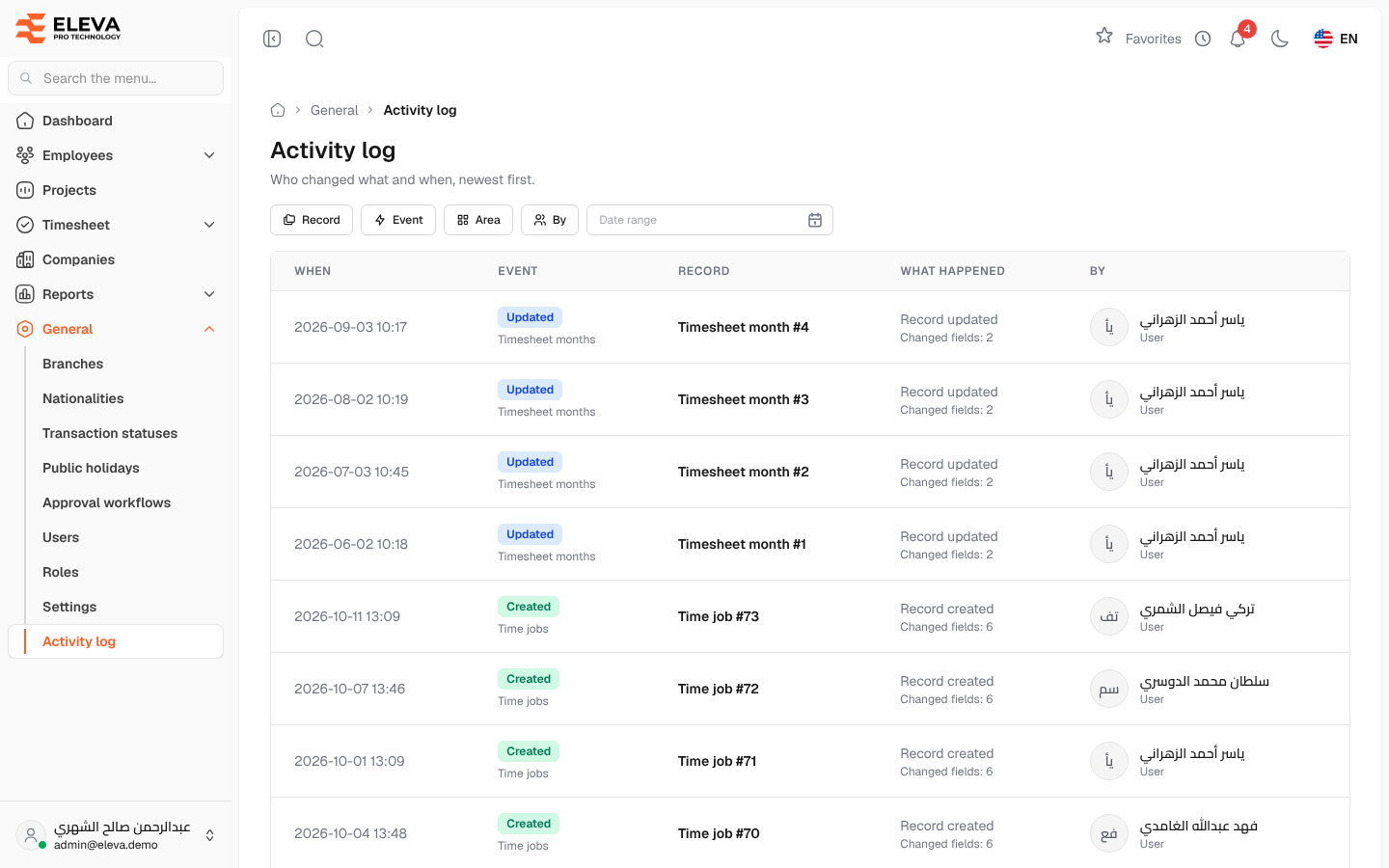Open Nationalities under General
Viewport: 1389px width, 868px height.
[x=83, y=398]
